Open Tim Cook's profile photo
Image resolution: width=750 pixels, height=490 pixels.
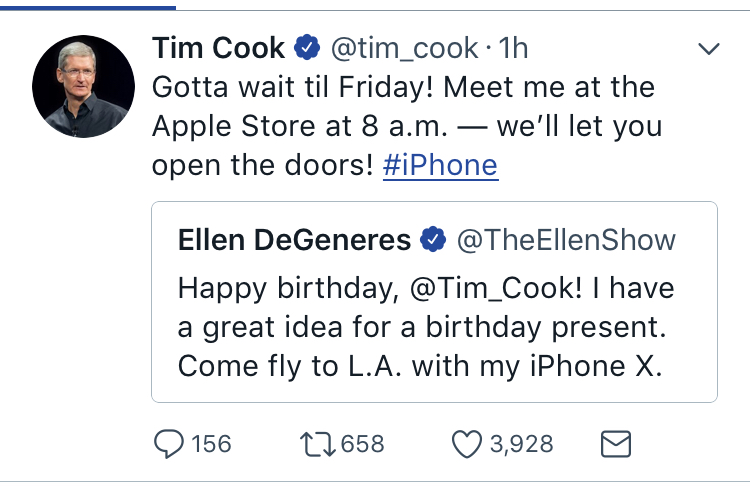pos(83,86)
